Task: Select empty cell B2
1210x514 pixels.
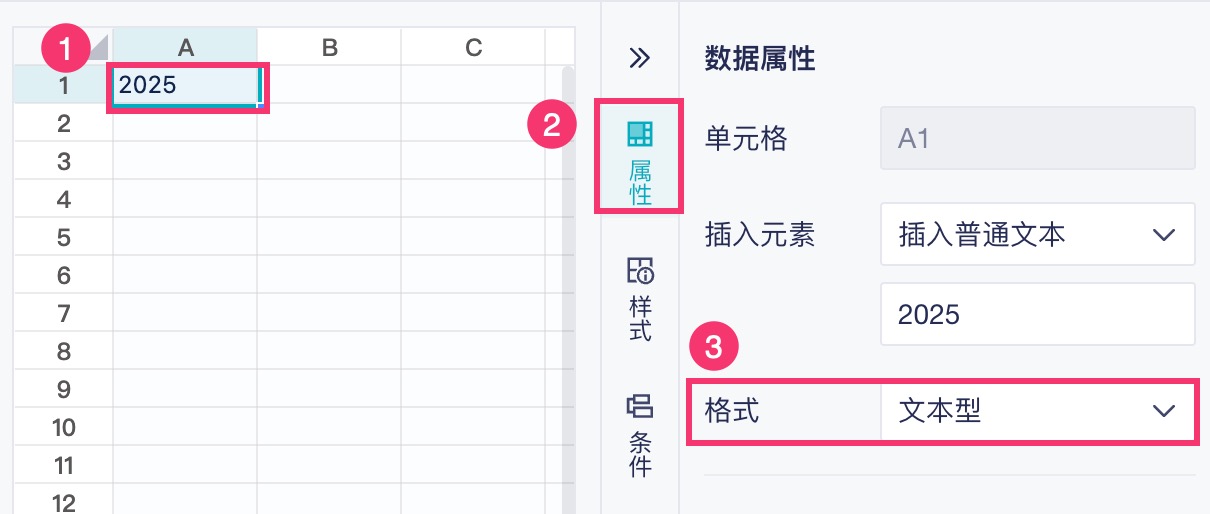Action: point(329,124)
